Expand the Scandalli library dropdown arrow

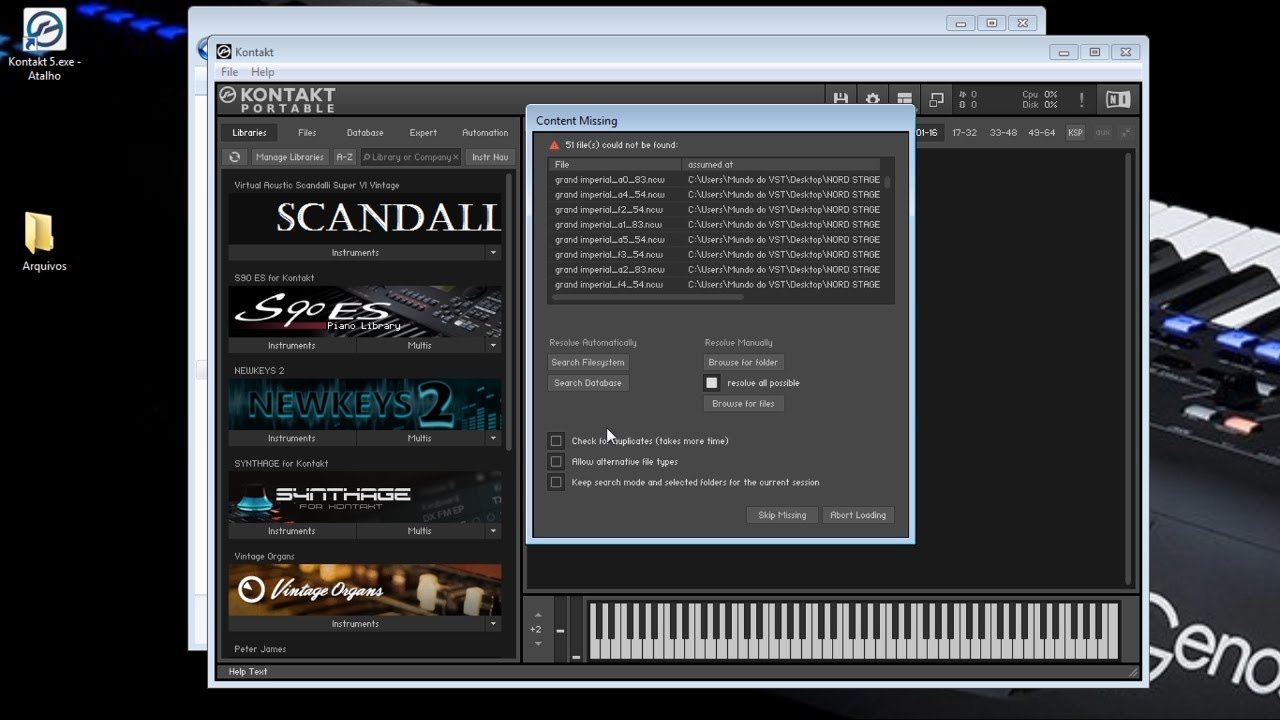(x=493, y=253)
